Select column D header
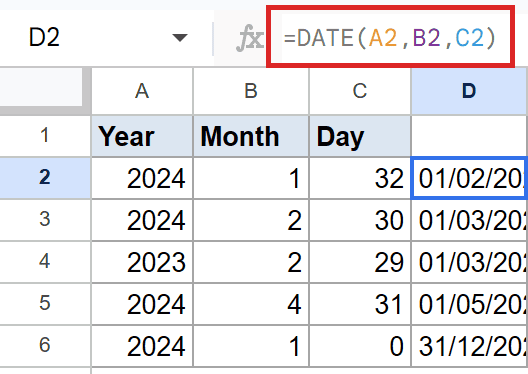528x374 pixels. click(469, 91)
